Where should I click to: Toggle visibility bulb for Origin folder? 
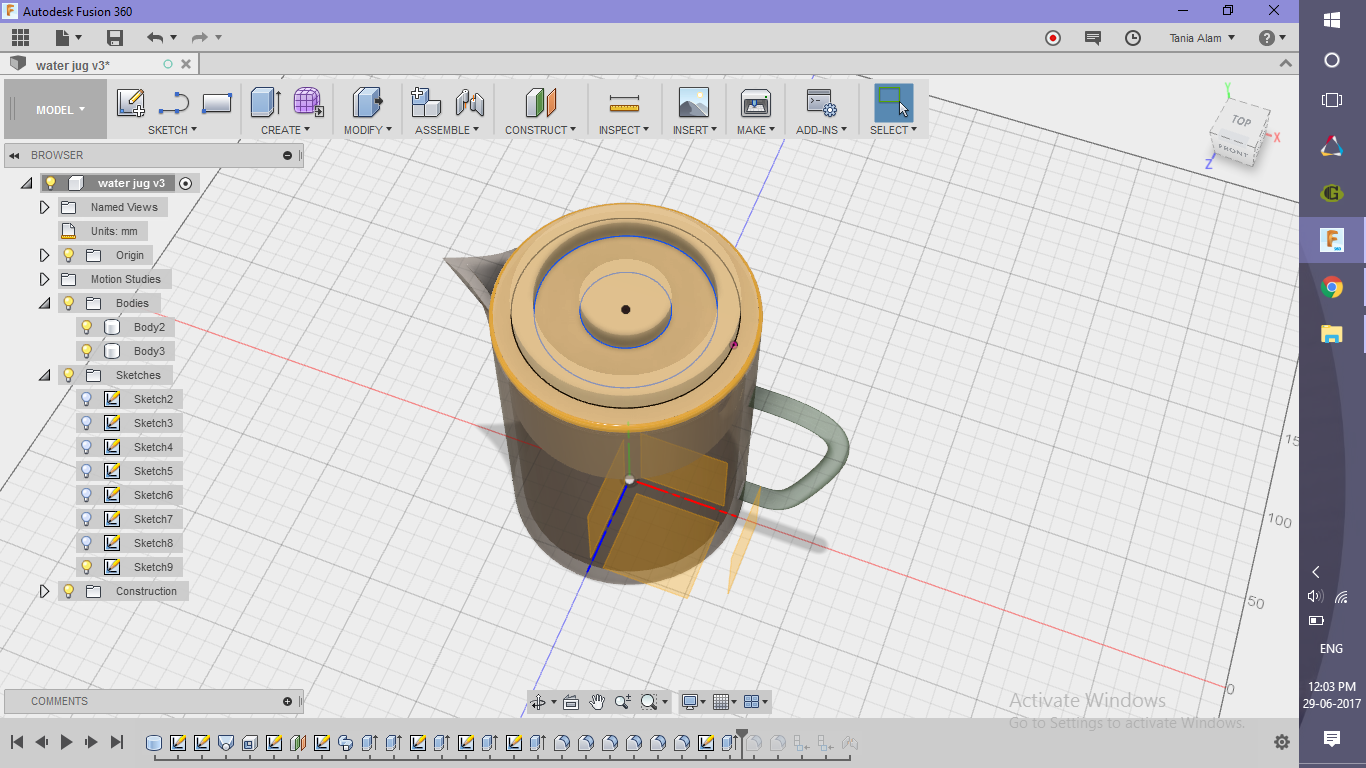click(69, 255)
